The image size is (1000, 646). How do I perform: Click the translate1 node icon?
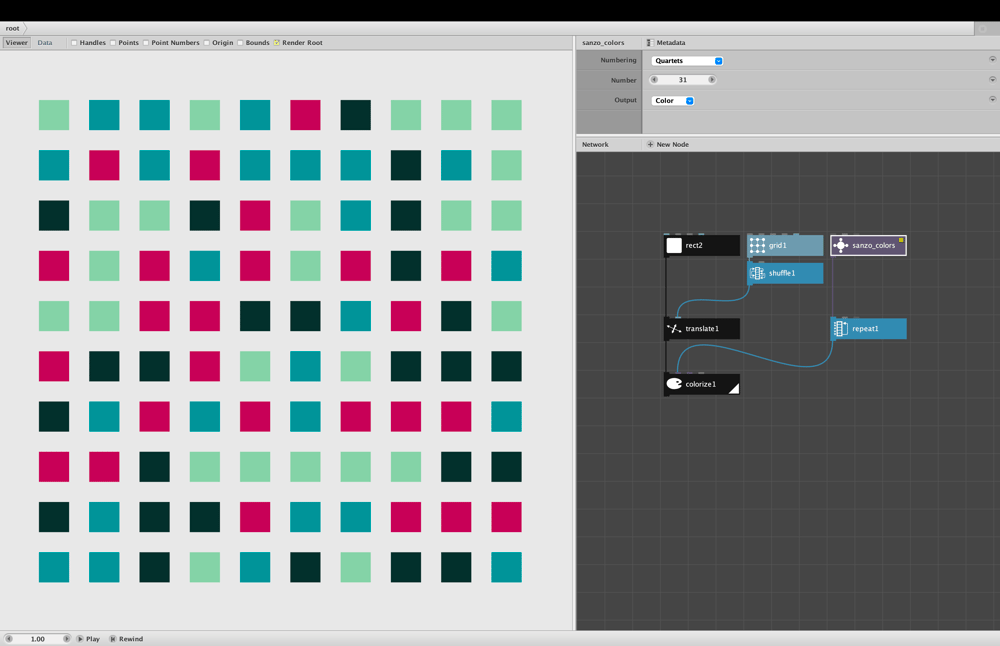(674, 329)
